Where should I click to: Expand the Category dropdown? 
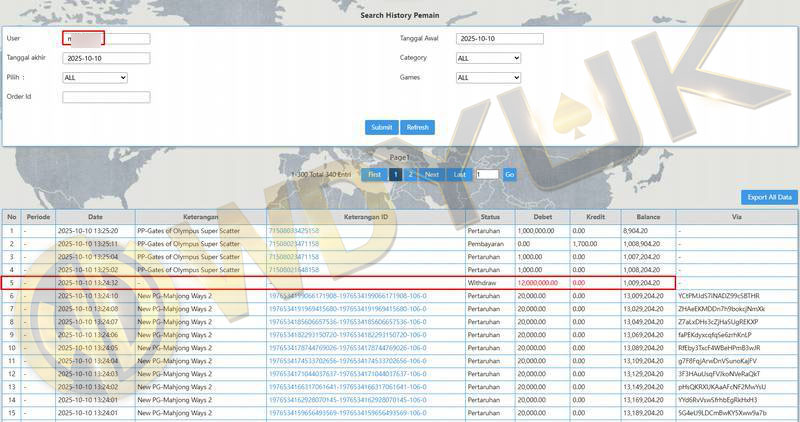(x=488, y=58)
